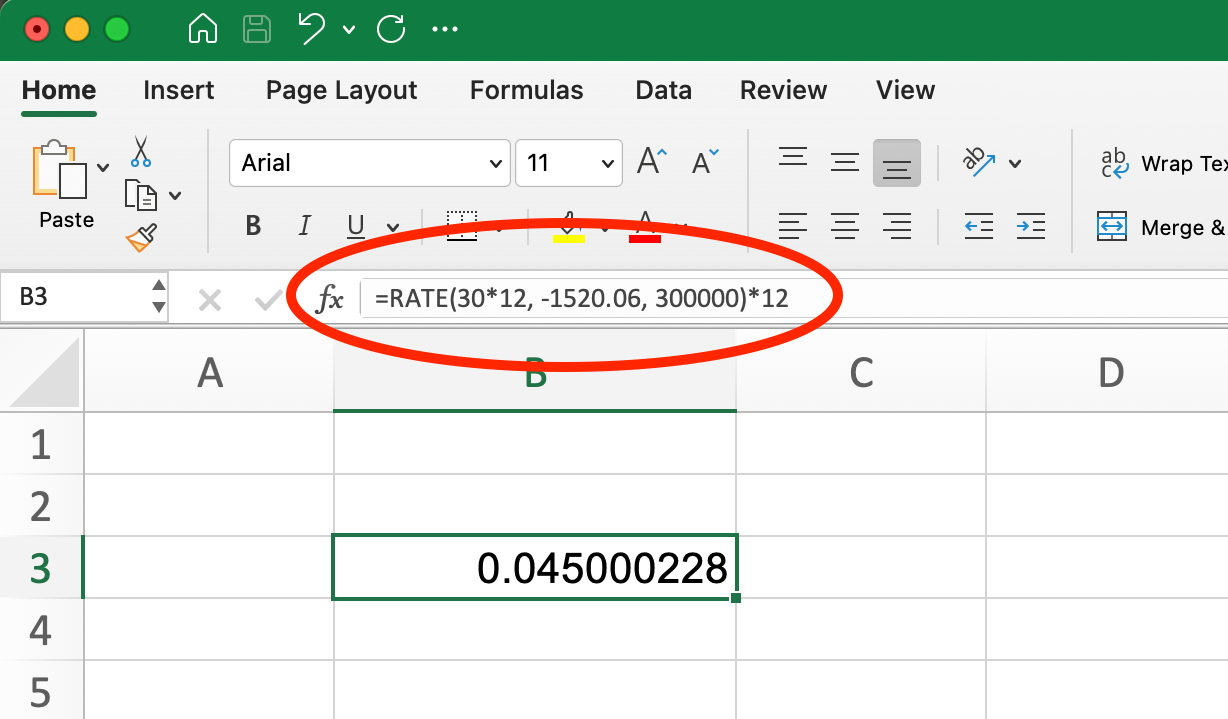This screenshot has width=1228, height=719.
Task: Decrease the indent
Action: pyautogui.click(x=978, y=227)
